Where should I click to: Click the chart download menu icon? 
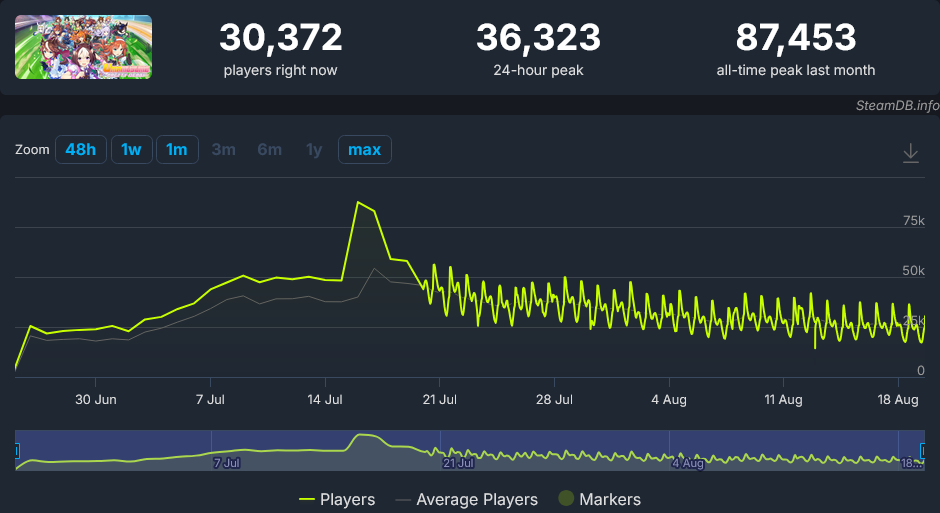[x=910, y=153]
